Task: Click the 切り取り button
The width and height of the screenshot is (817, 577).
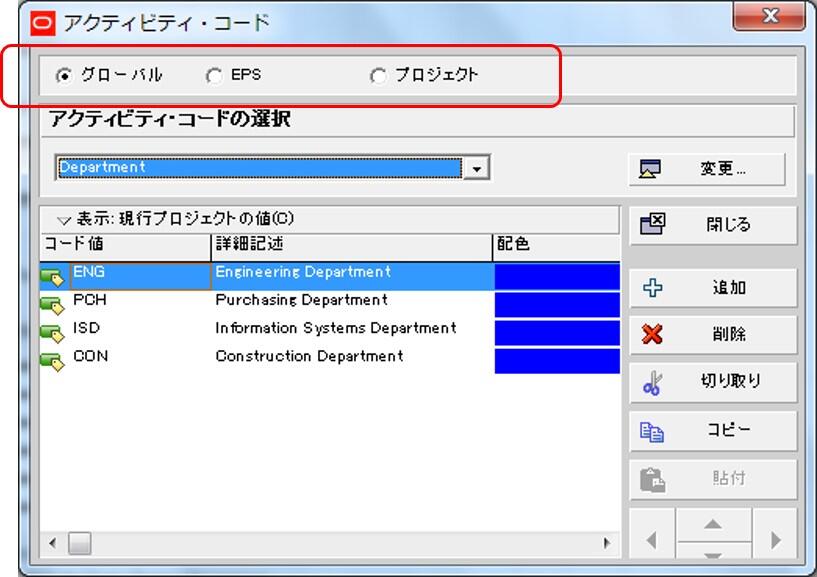Action: (x=713, y=383)
